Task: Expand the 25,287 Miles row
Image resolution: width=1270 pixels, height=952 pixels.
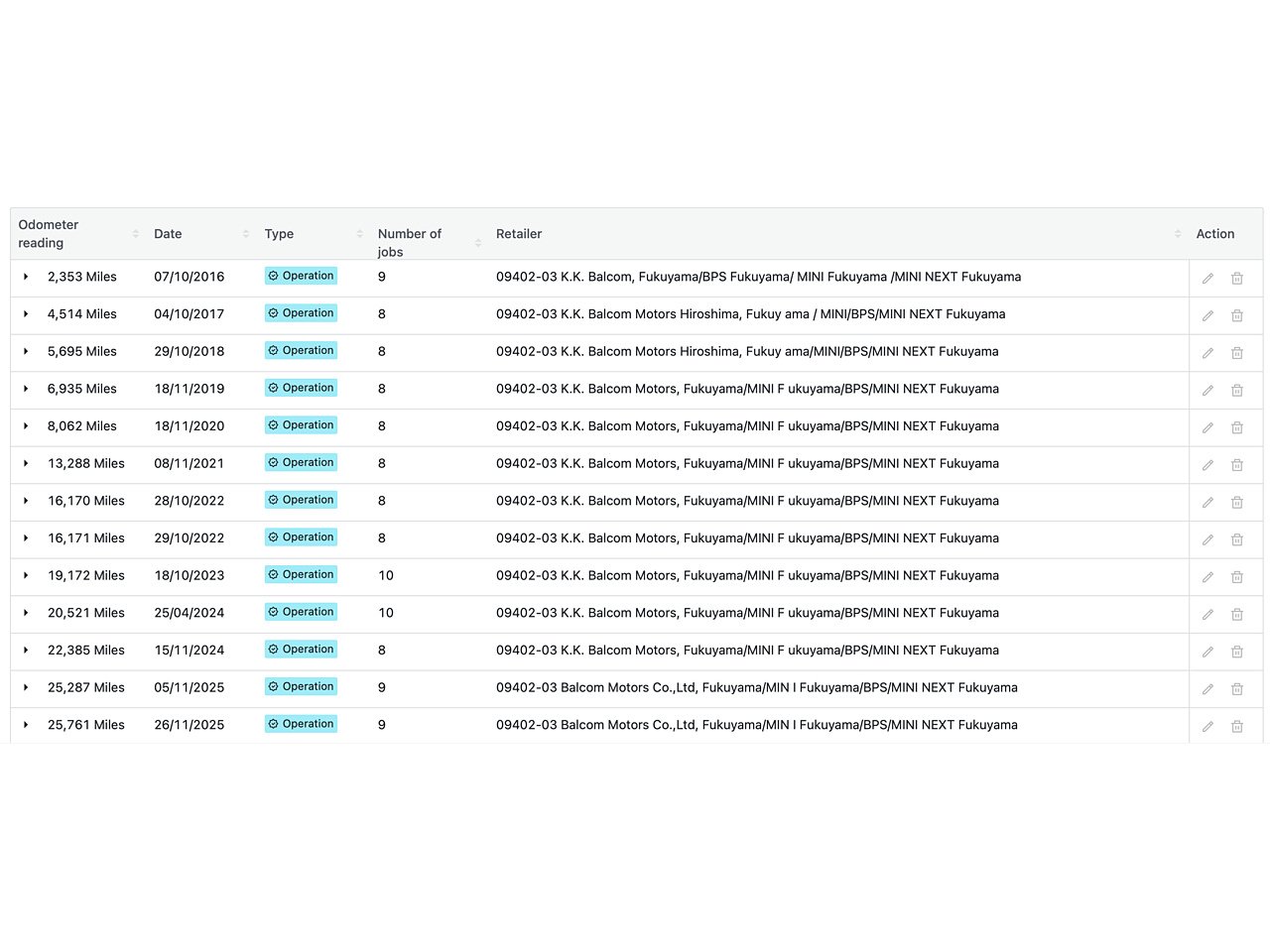Action: click(x=26, y=687)
